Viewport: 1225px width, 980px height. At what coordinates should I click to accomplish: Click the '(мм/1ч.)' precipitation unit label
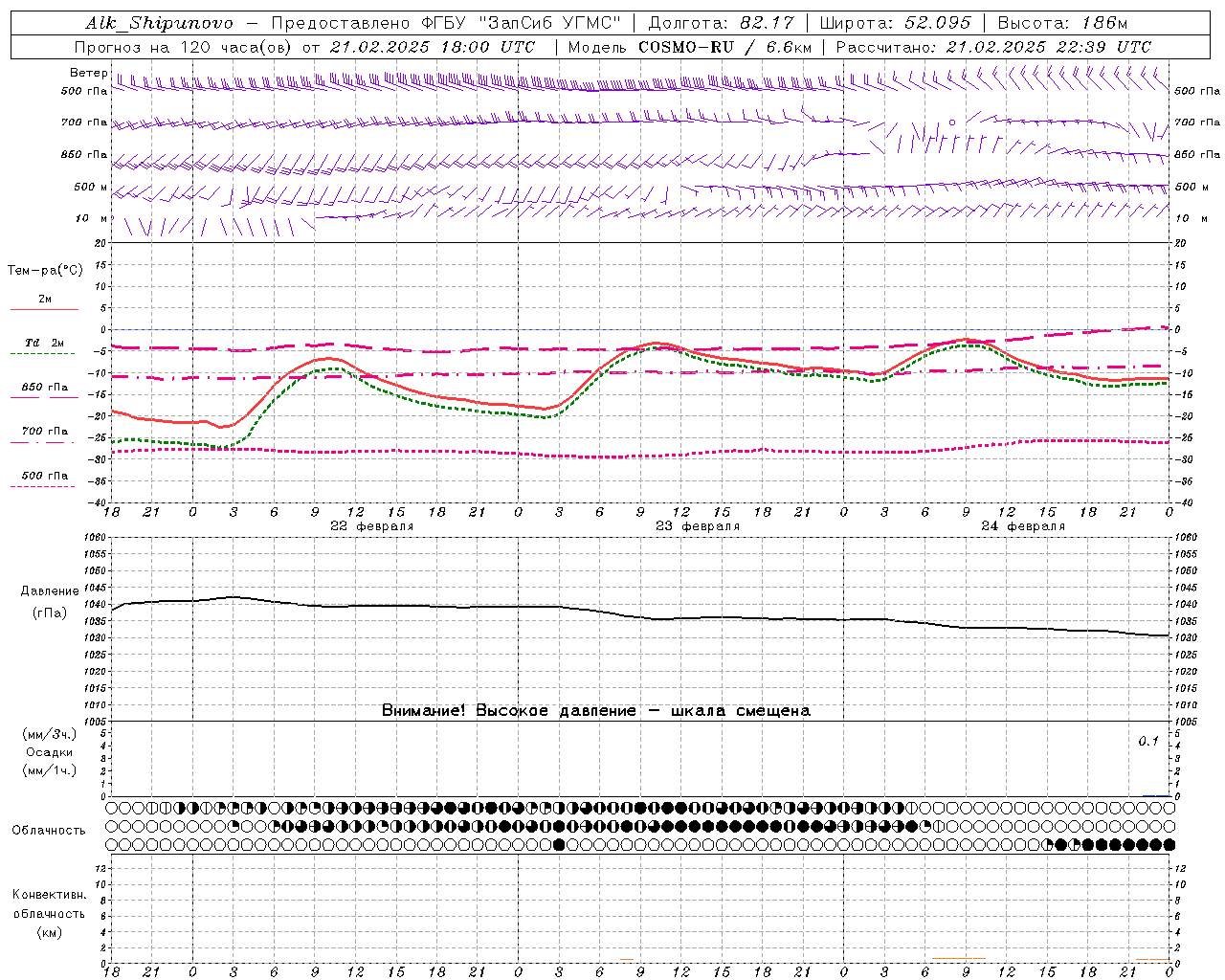pyautogui.click(x=50, y=770)
